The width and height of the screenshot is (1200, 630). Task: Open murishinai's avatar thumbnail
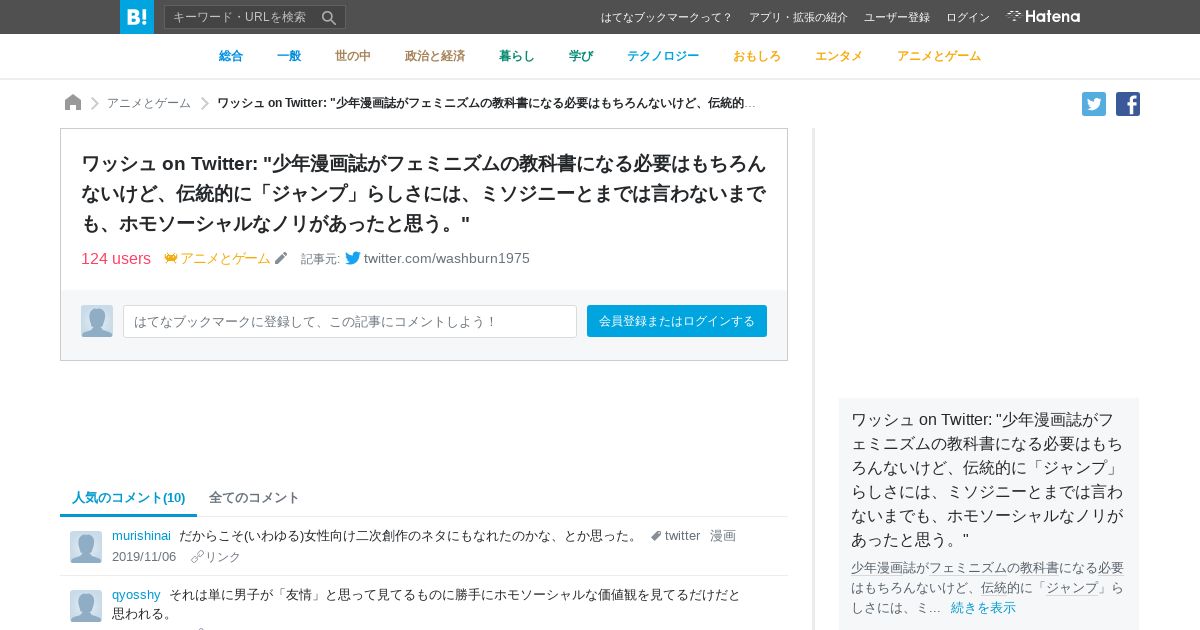(x=86, y=547)
